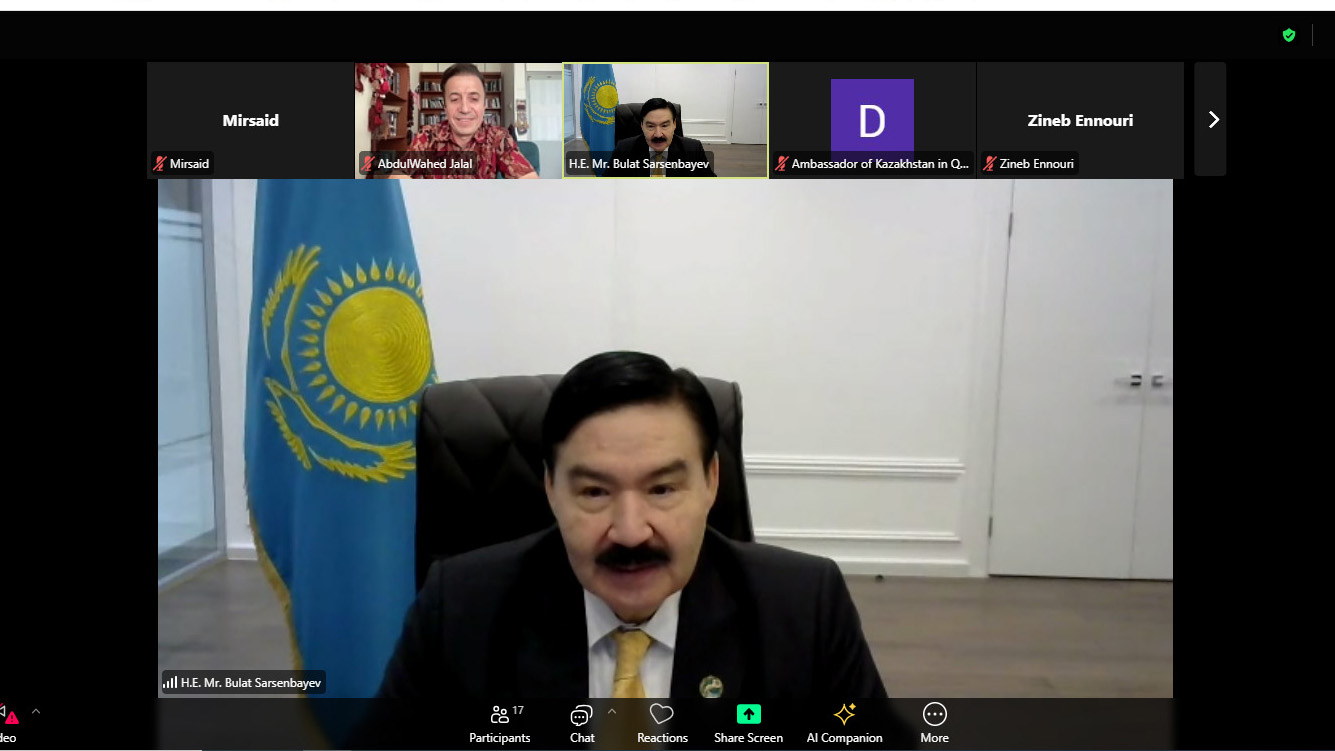Click Zineb Ennouri's muted microphone icon

[989, 164]
